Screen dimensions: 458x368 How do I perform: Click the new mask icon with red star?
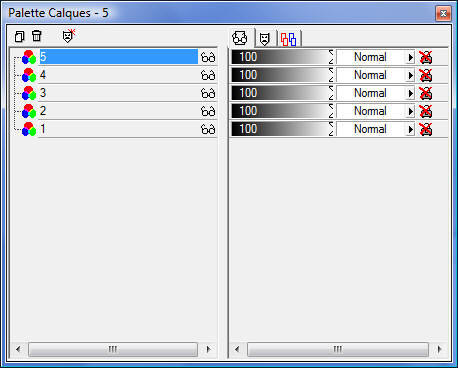[68, 36]
